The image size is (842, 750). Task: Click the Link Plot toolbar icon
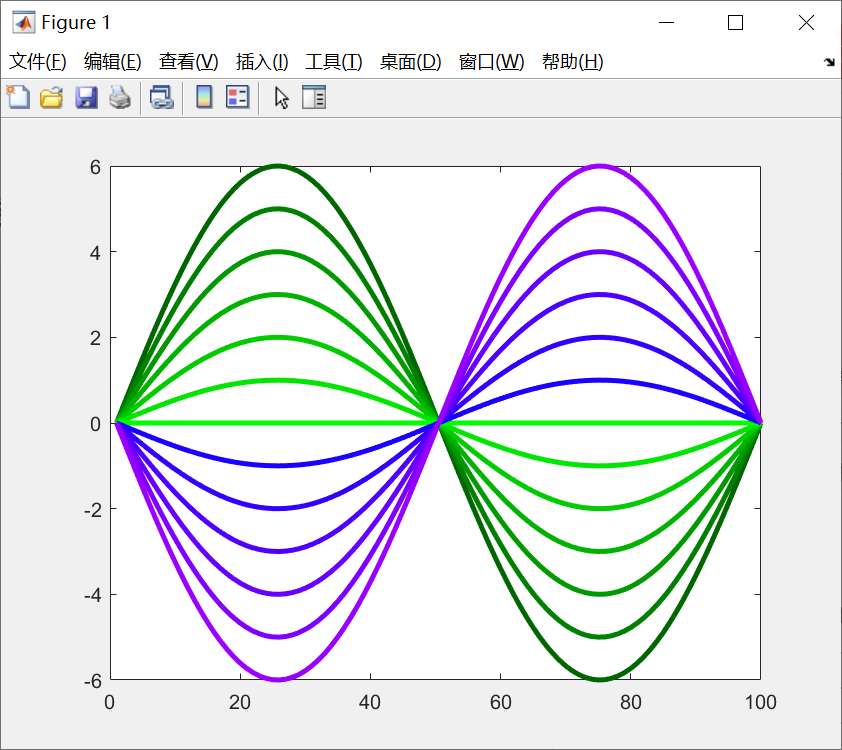tap(162, 98)
